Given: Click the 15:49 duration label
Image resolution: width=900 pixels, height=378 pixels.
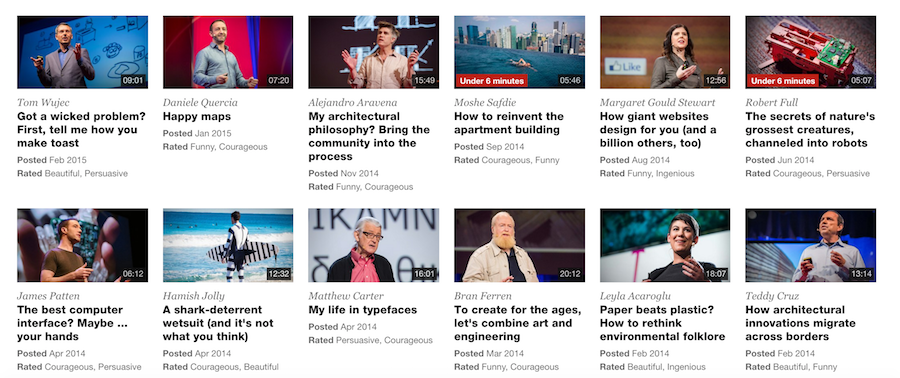Looking at the screenshot, I should pos(424,80).
